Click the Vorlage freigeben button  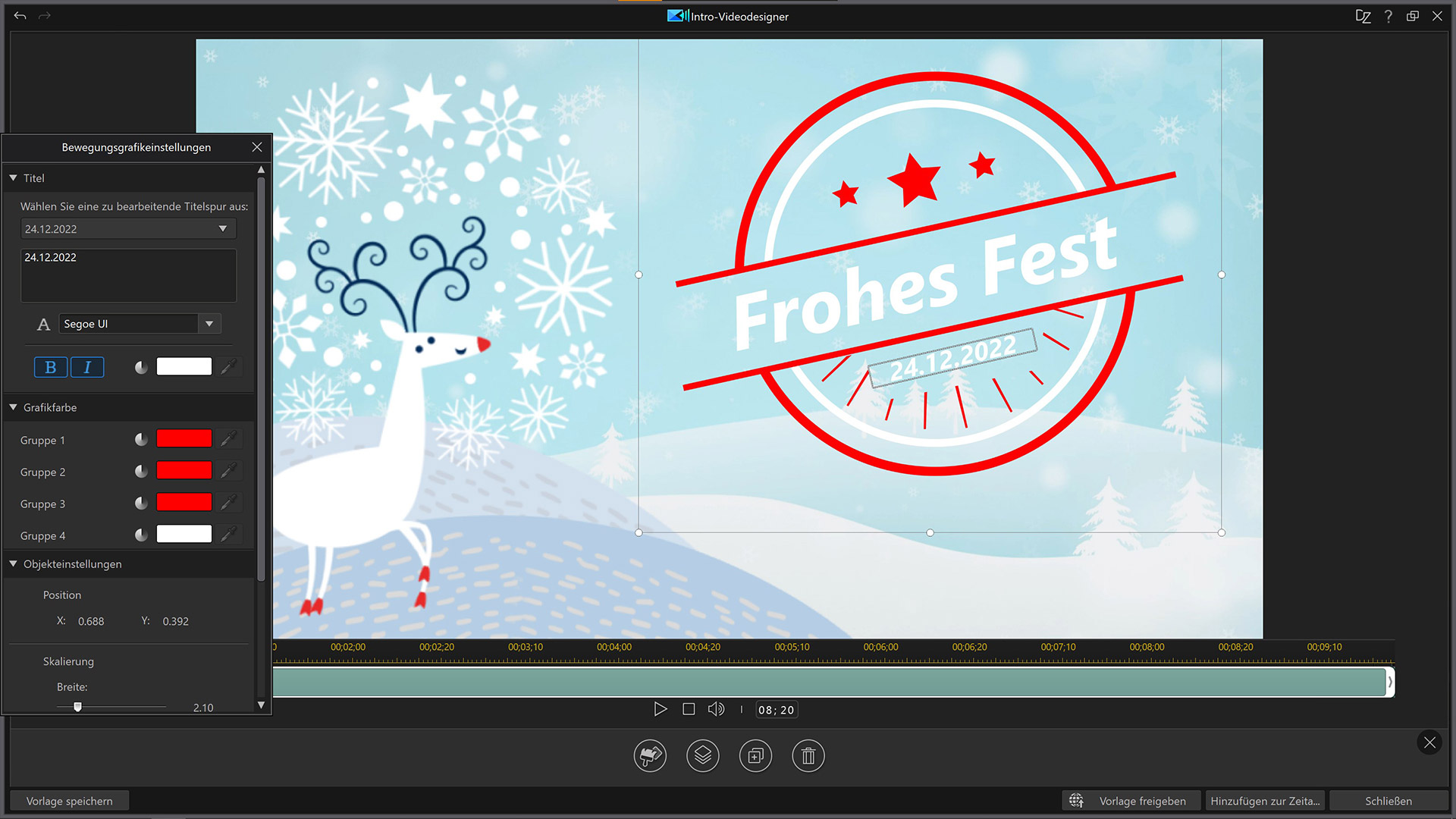1131,801
